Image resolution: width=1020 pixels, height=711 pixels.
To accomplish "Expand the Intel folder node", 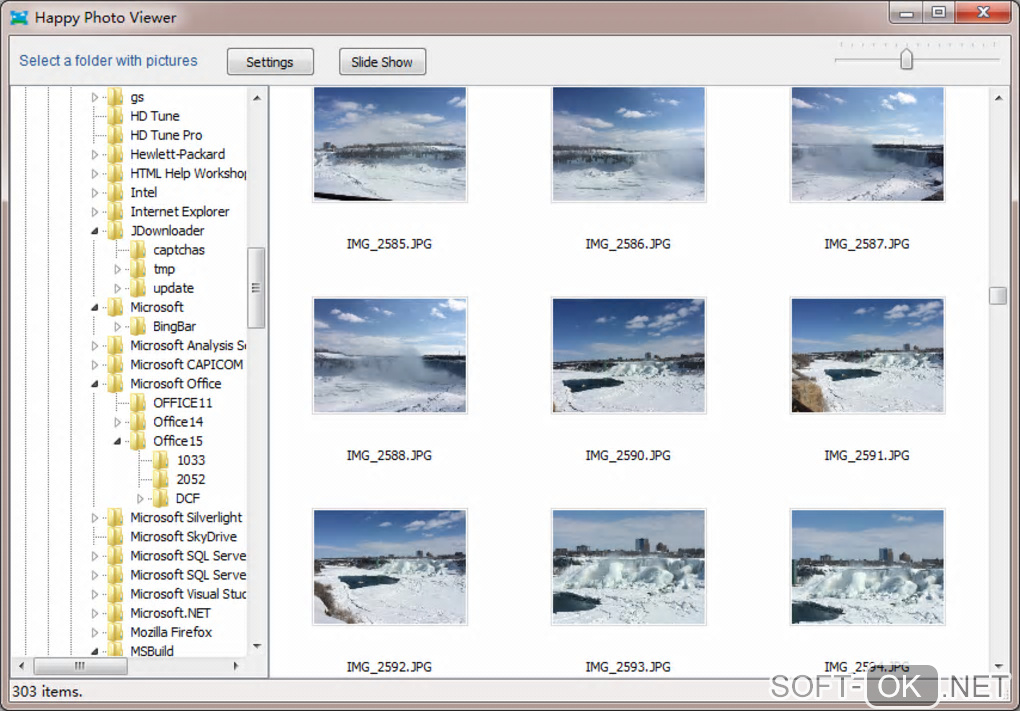I will 95,193.
